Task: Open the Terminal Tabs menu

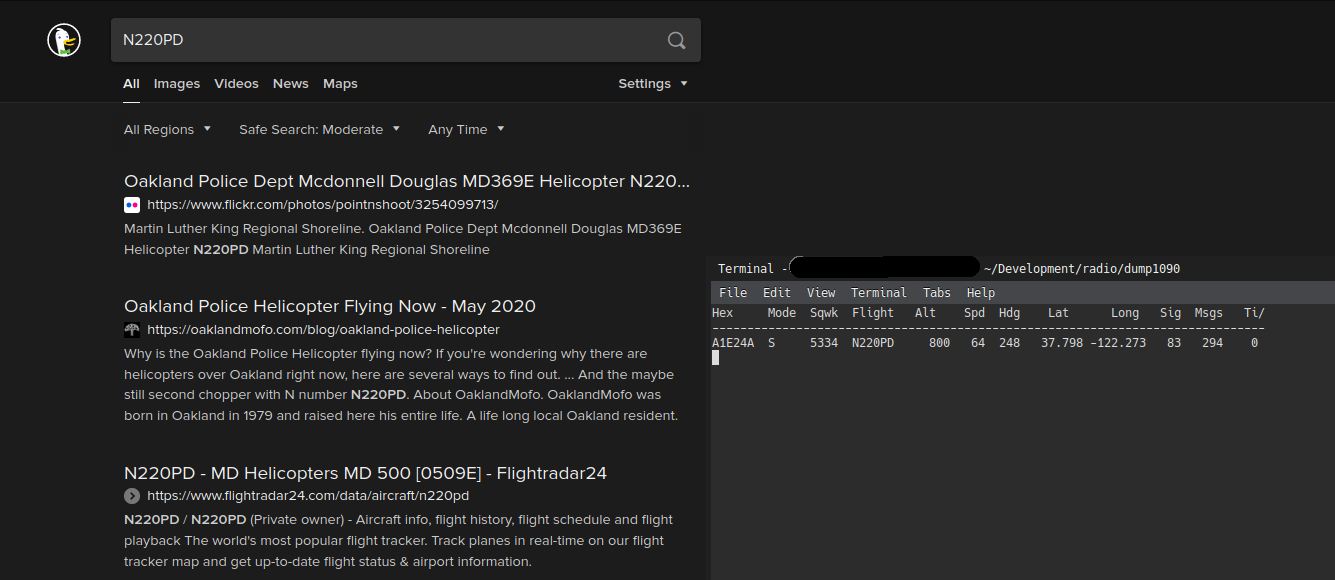Action: [x=937, y=293]
